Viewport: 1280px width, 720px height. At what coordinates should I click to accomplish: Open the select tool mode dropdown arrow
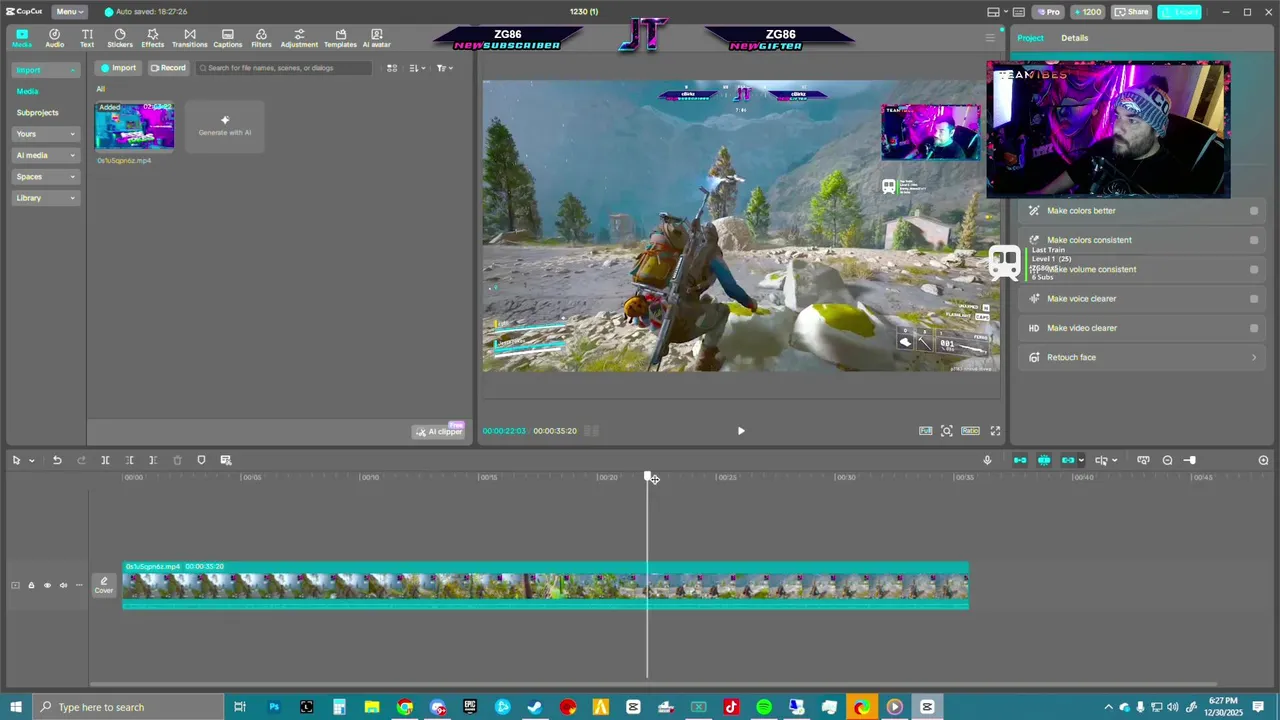(32, 460)
